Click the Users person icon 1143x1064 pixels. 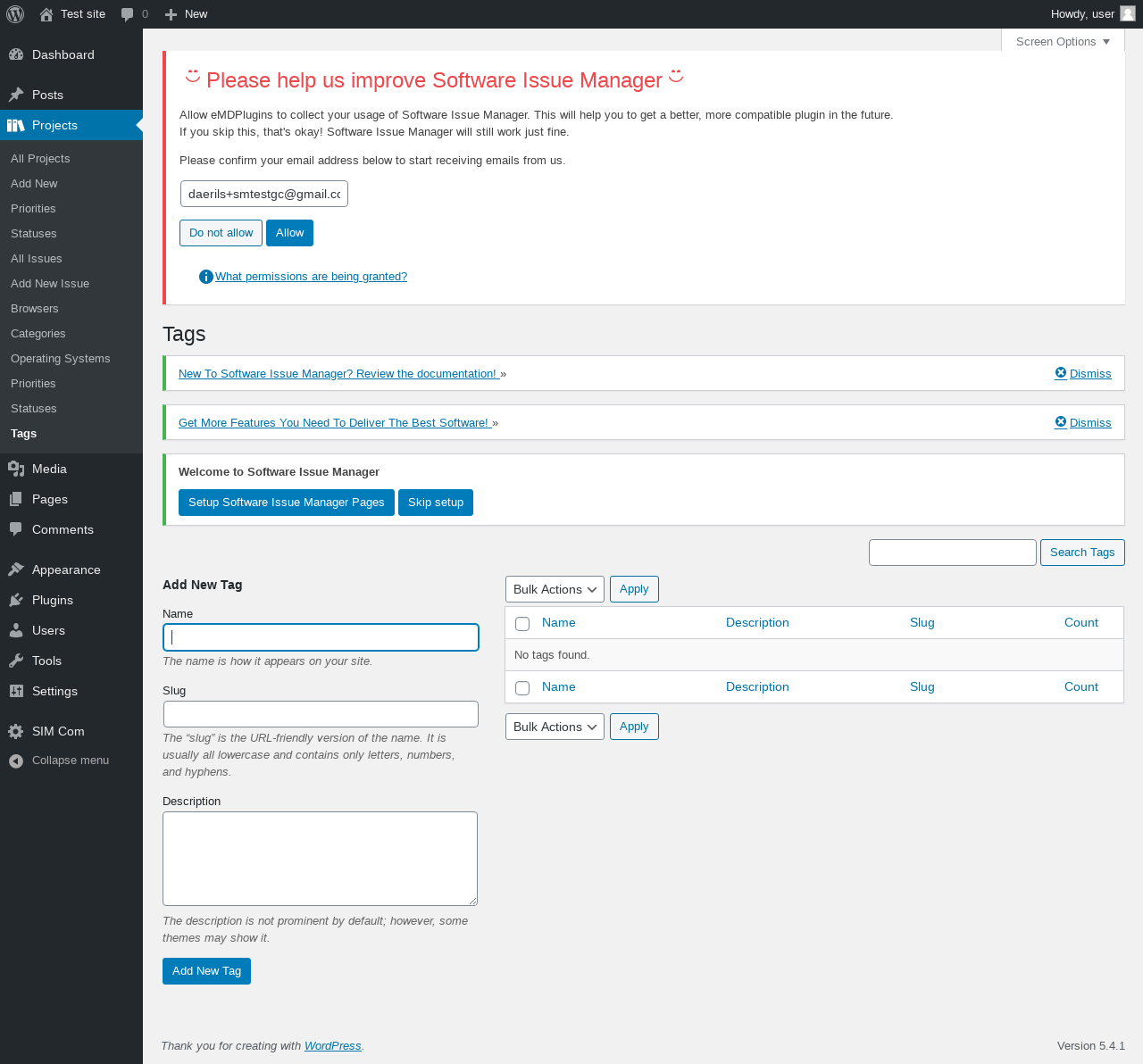(16, 630)
